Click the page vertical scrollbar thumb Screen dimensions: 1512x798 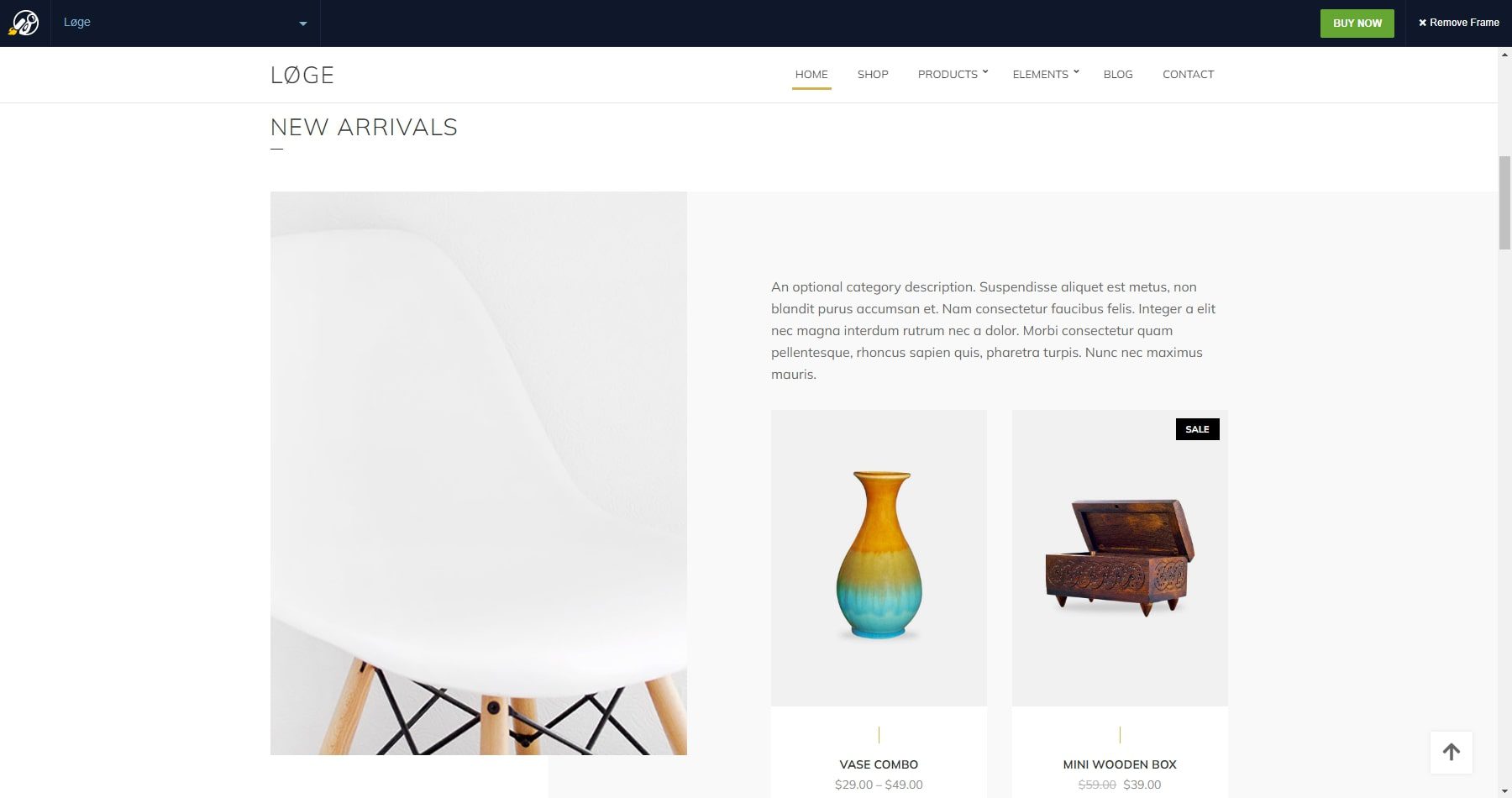pos(1504,202)
